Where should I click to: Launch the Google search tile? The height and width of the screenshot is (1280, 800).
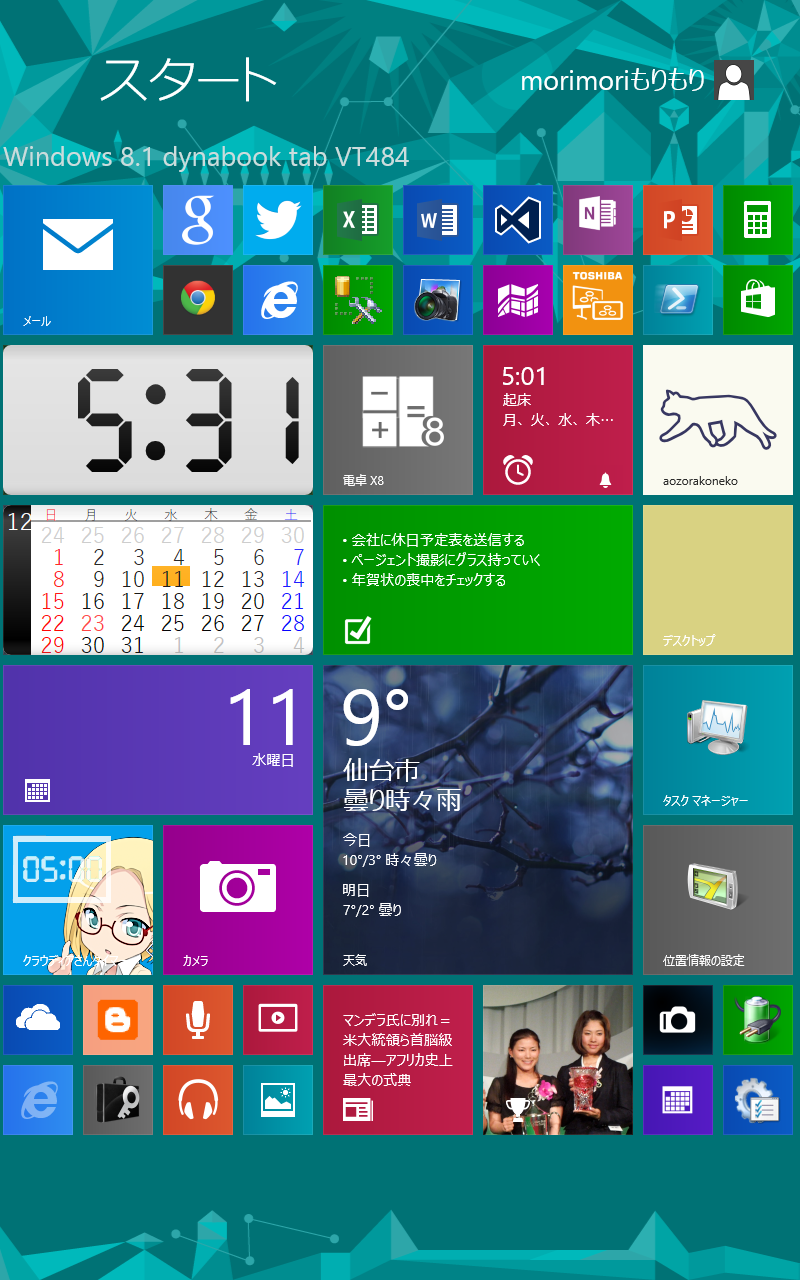[198, 220]
